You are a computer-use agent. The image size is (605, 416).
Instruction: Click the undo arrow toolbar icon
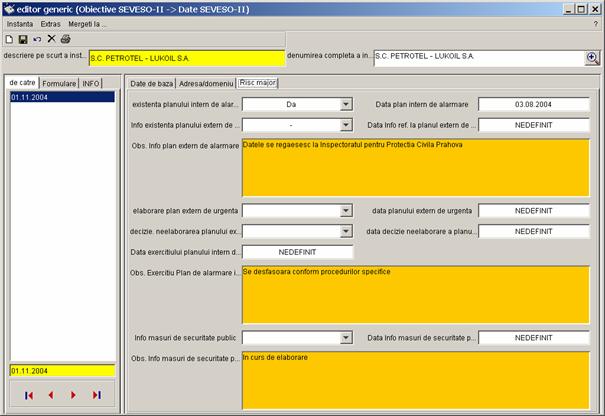coord(37,38)
